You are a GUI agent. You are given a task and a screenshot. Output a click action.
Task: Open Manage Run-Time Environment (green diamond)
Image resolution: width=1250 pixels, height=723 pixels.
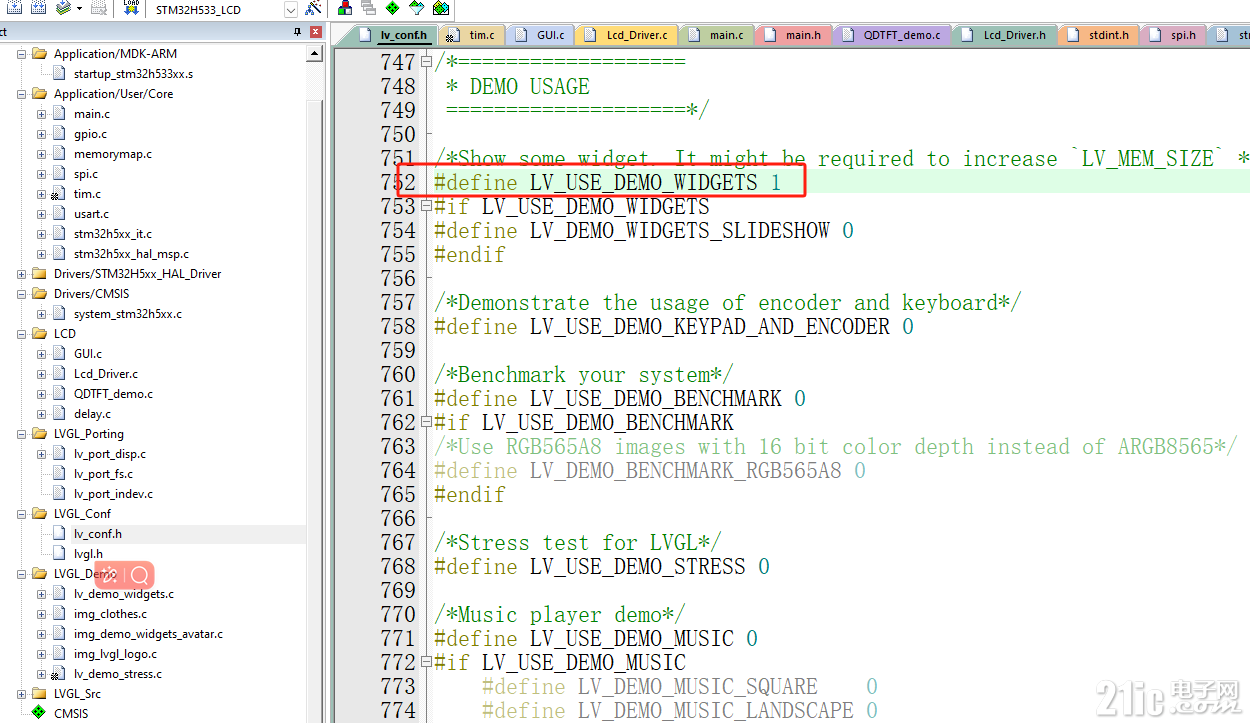pos(390,9)
